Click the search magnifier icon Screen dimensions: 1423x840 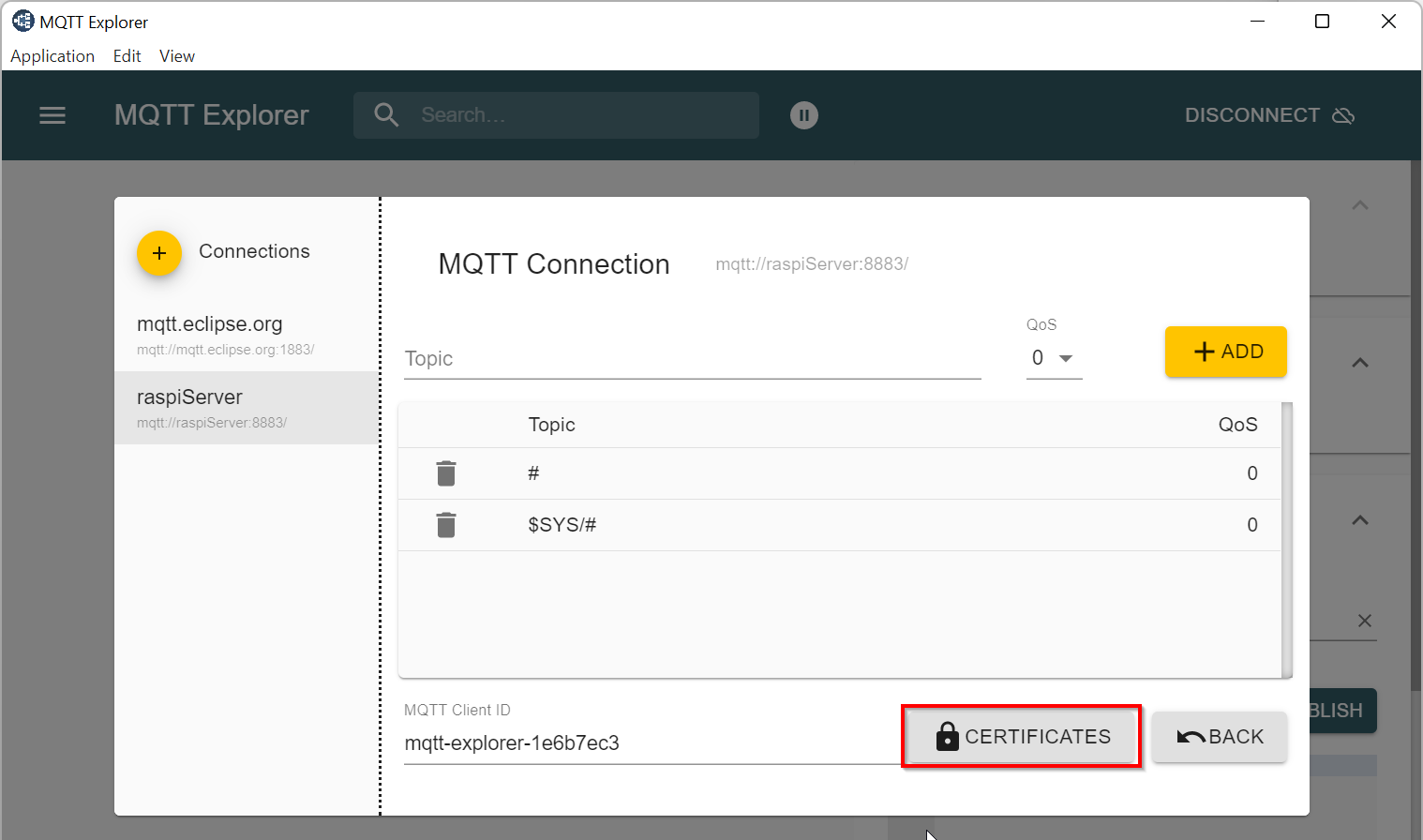[386, 114]
